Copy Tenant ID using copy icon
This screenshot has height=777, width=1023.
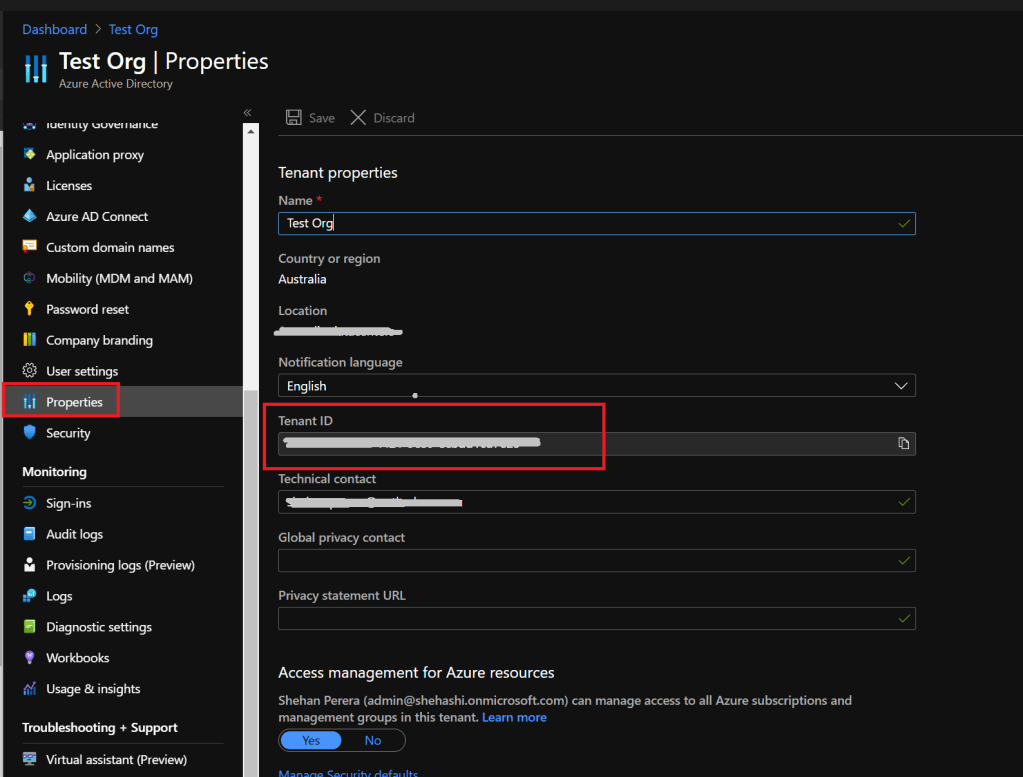pyautogui.click(x=903, y=444)
